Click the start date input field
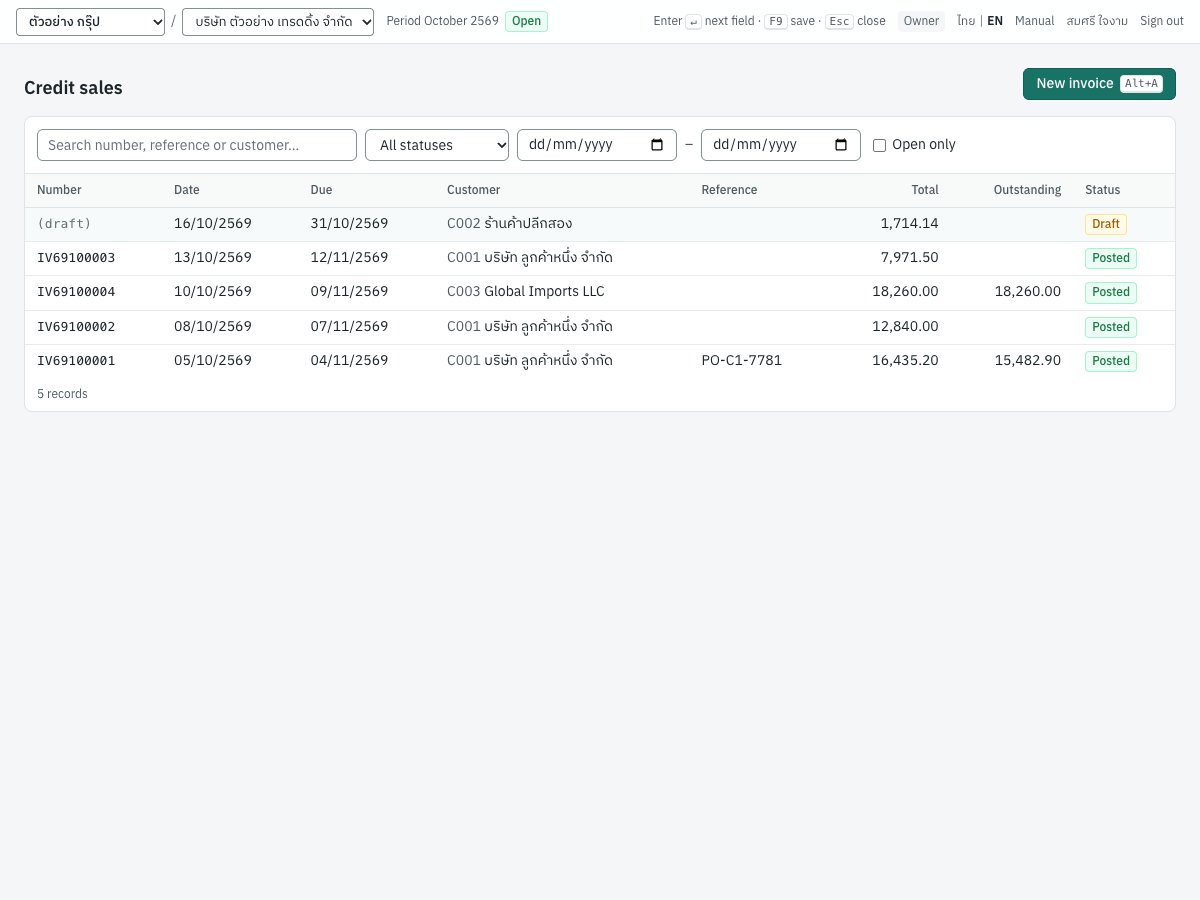1200x900 pixels. 597,145
